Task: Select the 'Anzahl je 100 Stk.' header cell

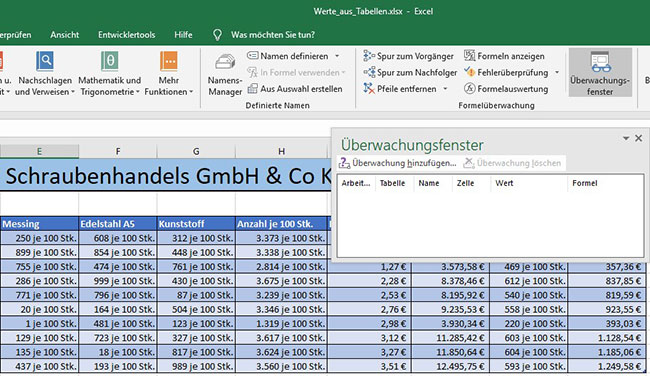Action: click(x=281, y=224)
